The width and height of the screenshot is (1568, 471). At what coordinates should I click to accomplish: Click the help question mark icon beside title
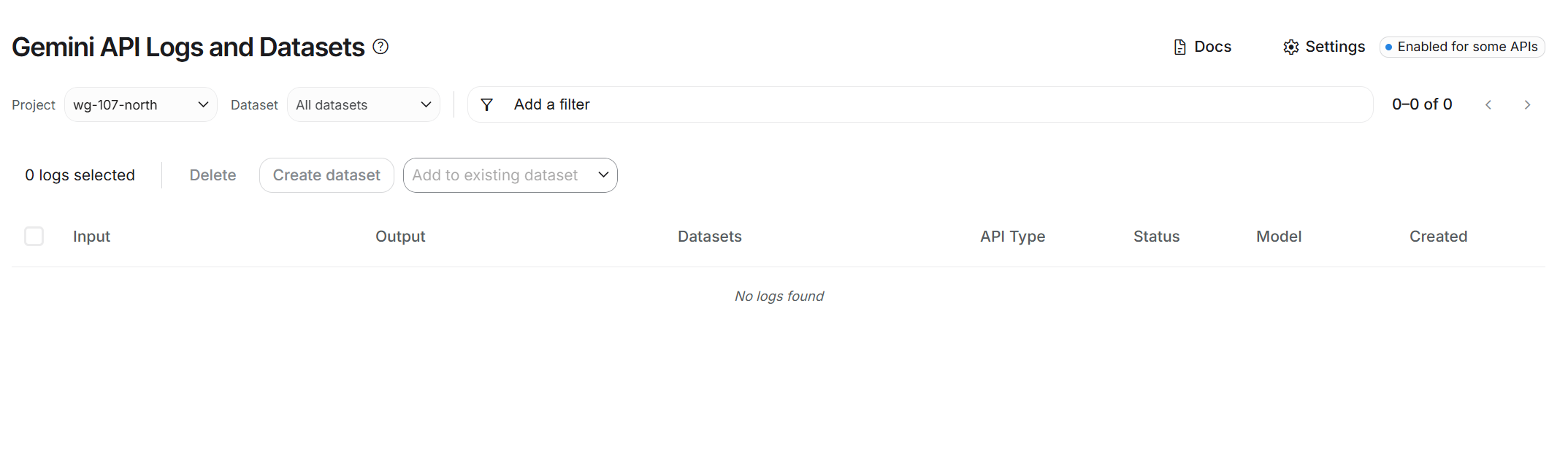(380, 47)
